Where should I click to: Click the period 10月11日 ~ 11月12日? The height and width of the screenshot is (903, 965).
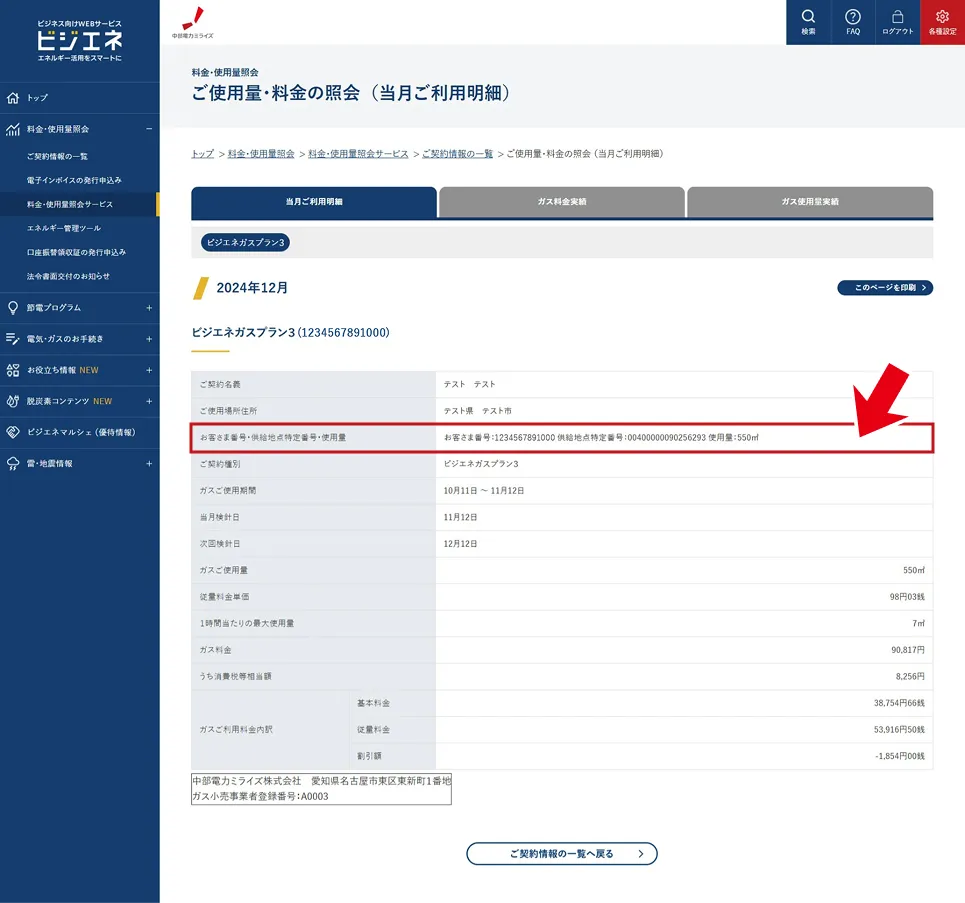[x=484, y=491]
